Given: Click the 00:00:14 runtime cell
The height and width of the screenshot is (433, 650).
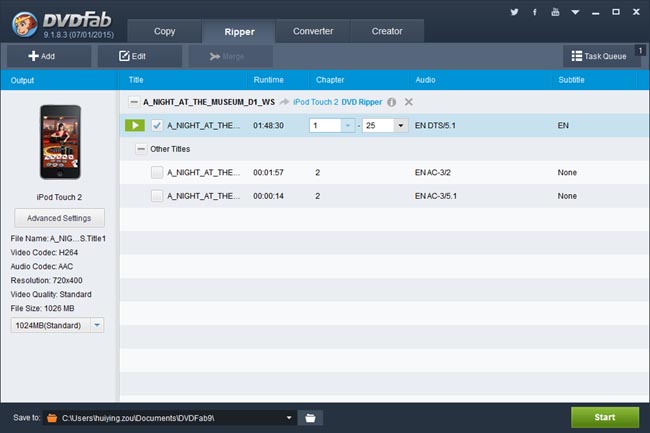Looking at the screenshot, I should click(x=268, y=196).
